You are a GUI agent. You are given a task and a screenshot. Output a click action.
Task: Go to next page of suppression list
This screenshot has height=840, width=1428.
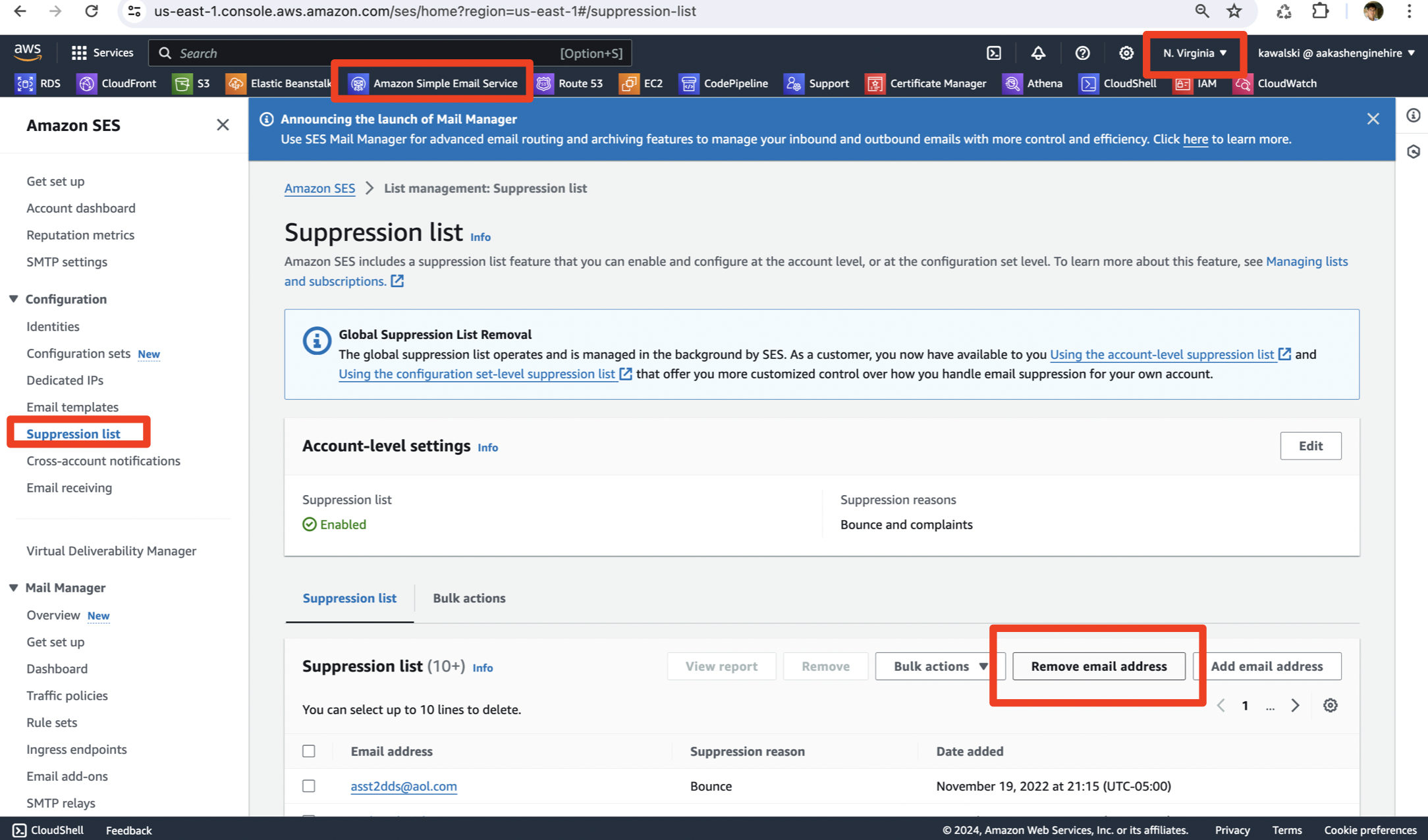pos(1295,705)
